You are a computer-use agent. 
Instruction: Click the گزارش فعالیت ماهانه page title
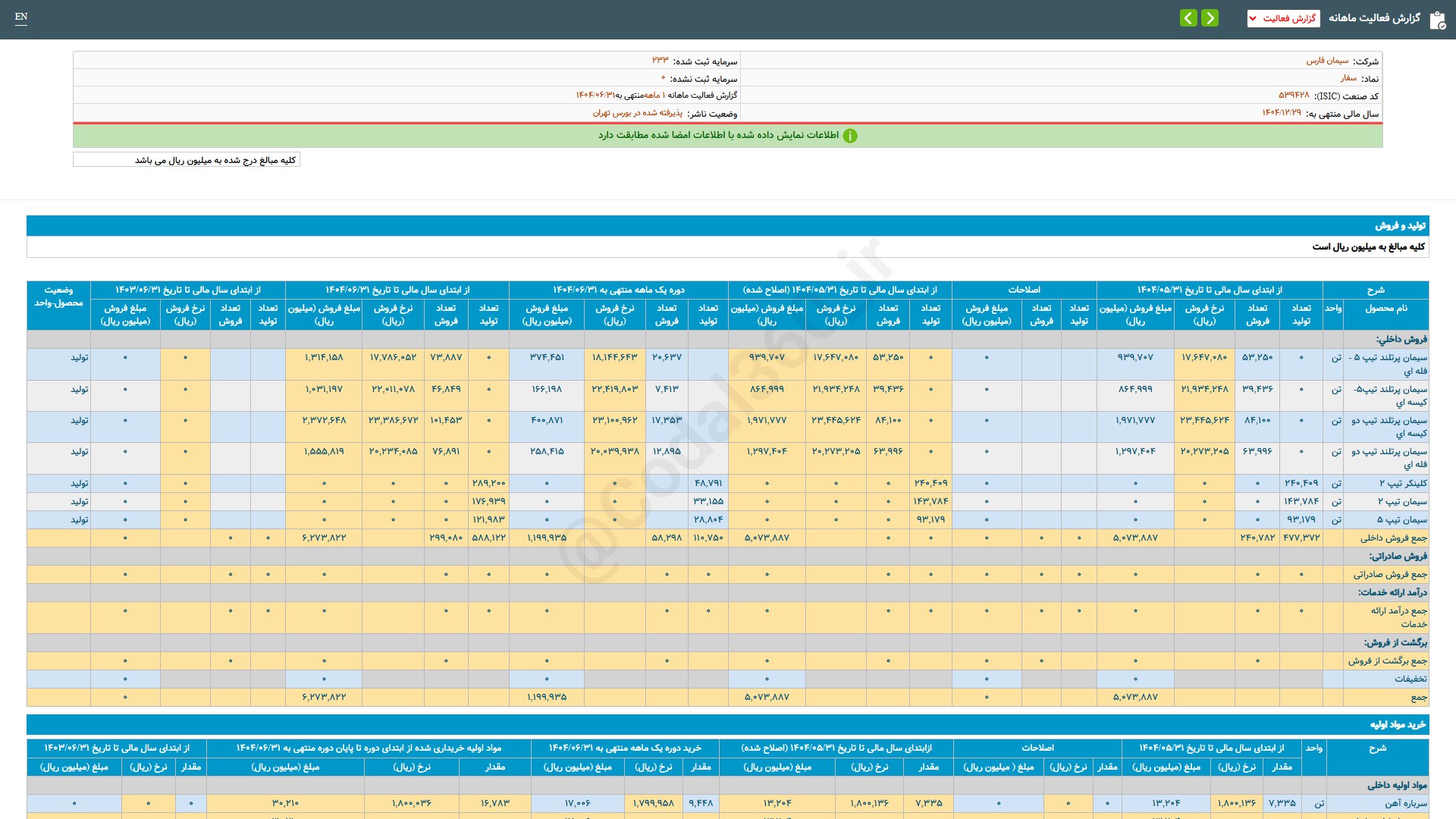pos(1374,18)
